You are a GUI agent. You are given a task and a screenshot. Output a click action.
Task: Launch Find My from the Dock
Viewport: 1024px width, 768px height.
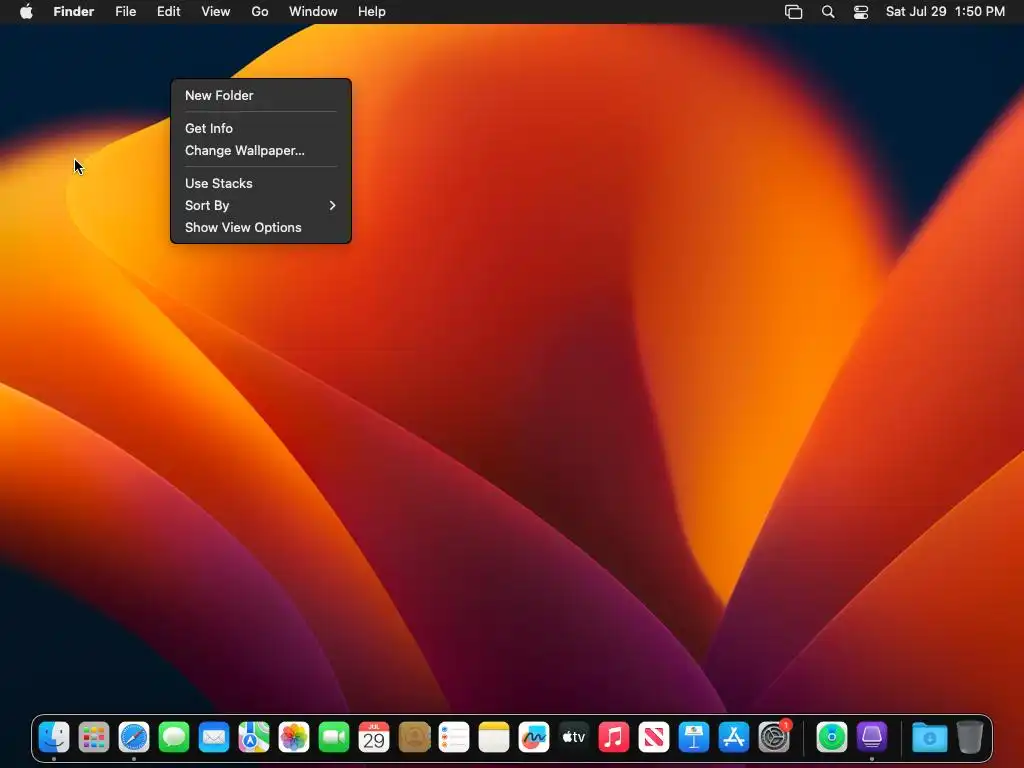831,737
